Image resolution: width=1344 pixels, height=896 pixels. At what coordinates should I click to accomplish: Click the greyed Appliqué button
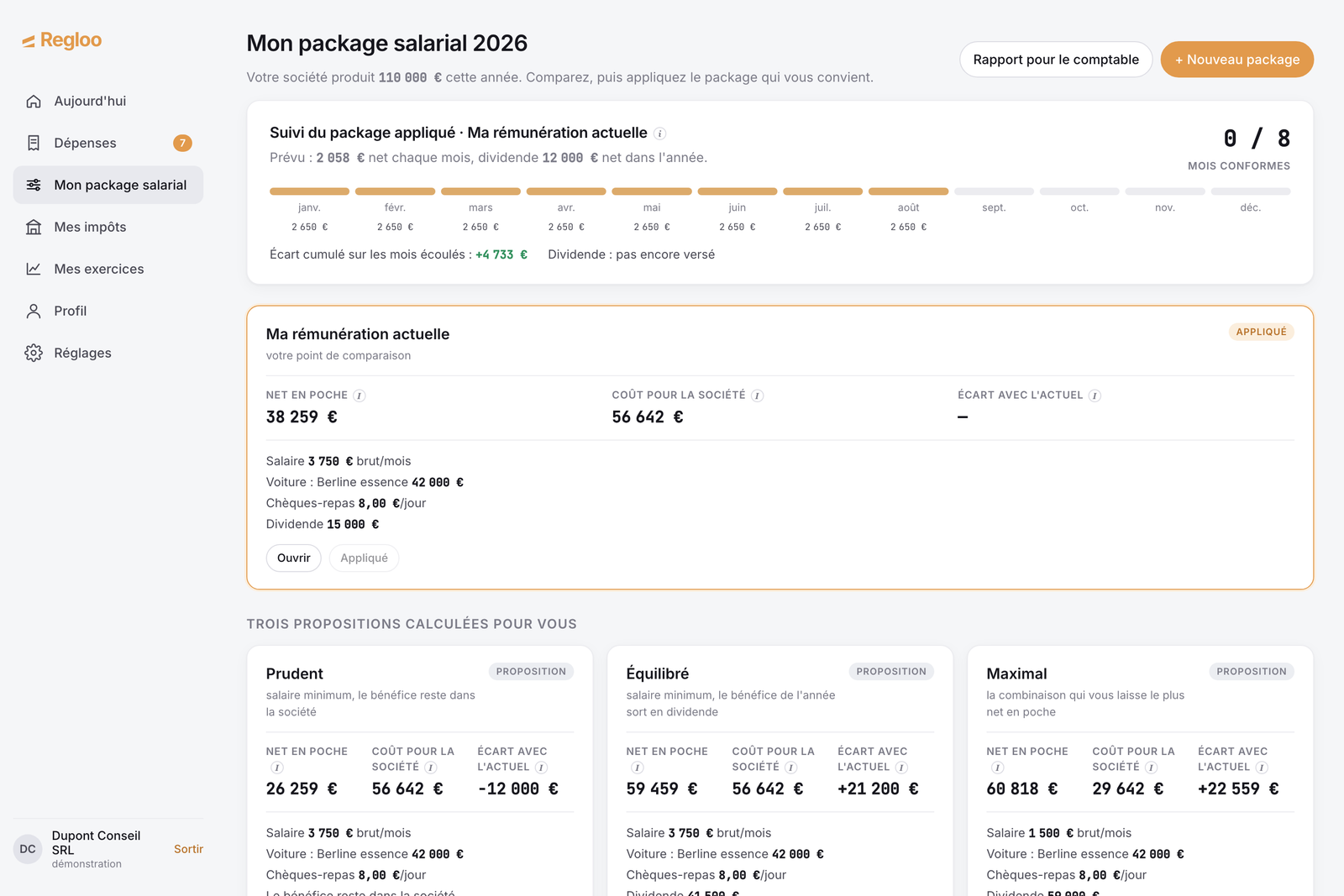[x=365, y=558]
